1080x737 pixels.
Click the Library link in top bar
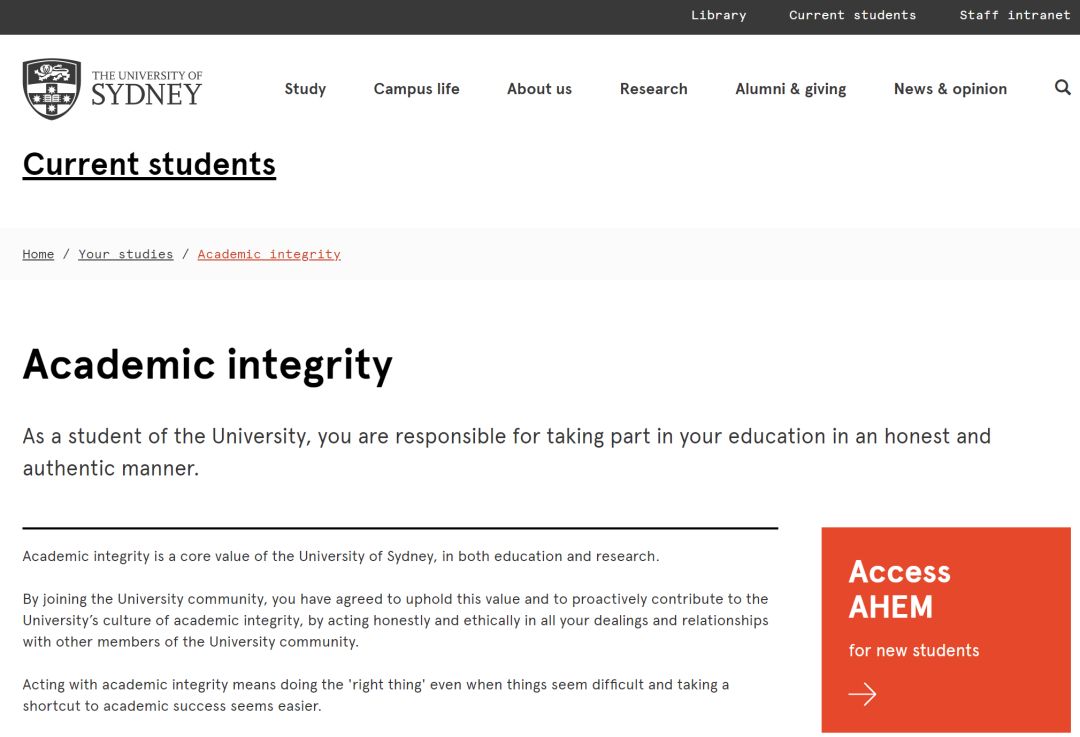tap(718, 15)
